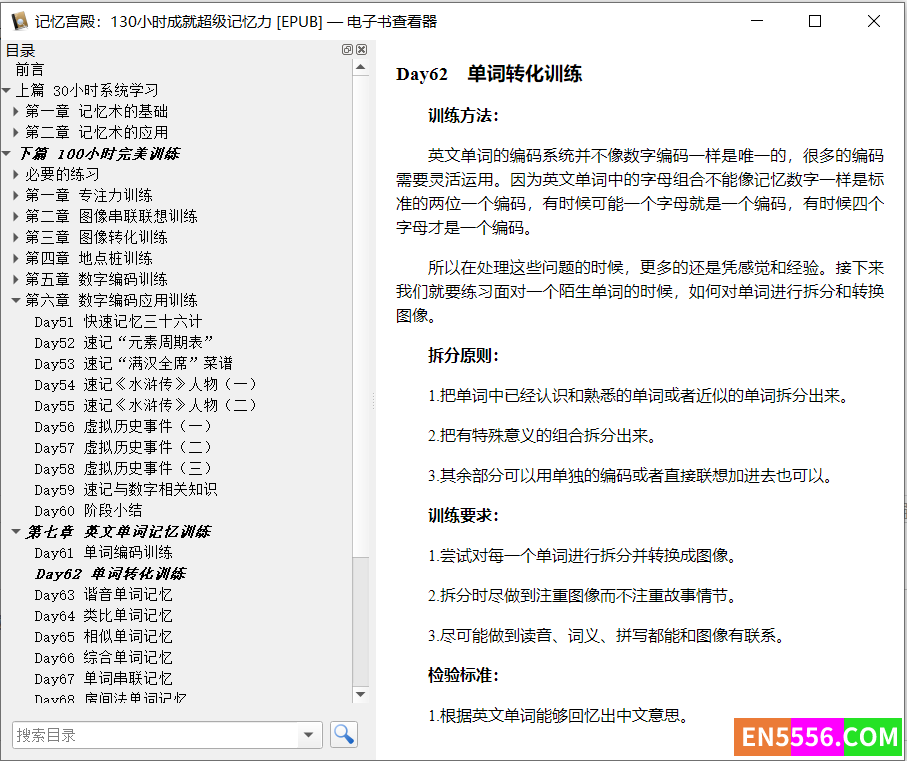Expand 第四章 地点桩训练
907x761 pixels.
[16, 258]
